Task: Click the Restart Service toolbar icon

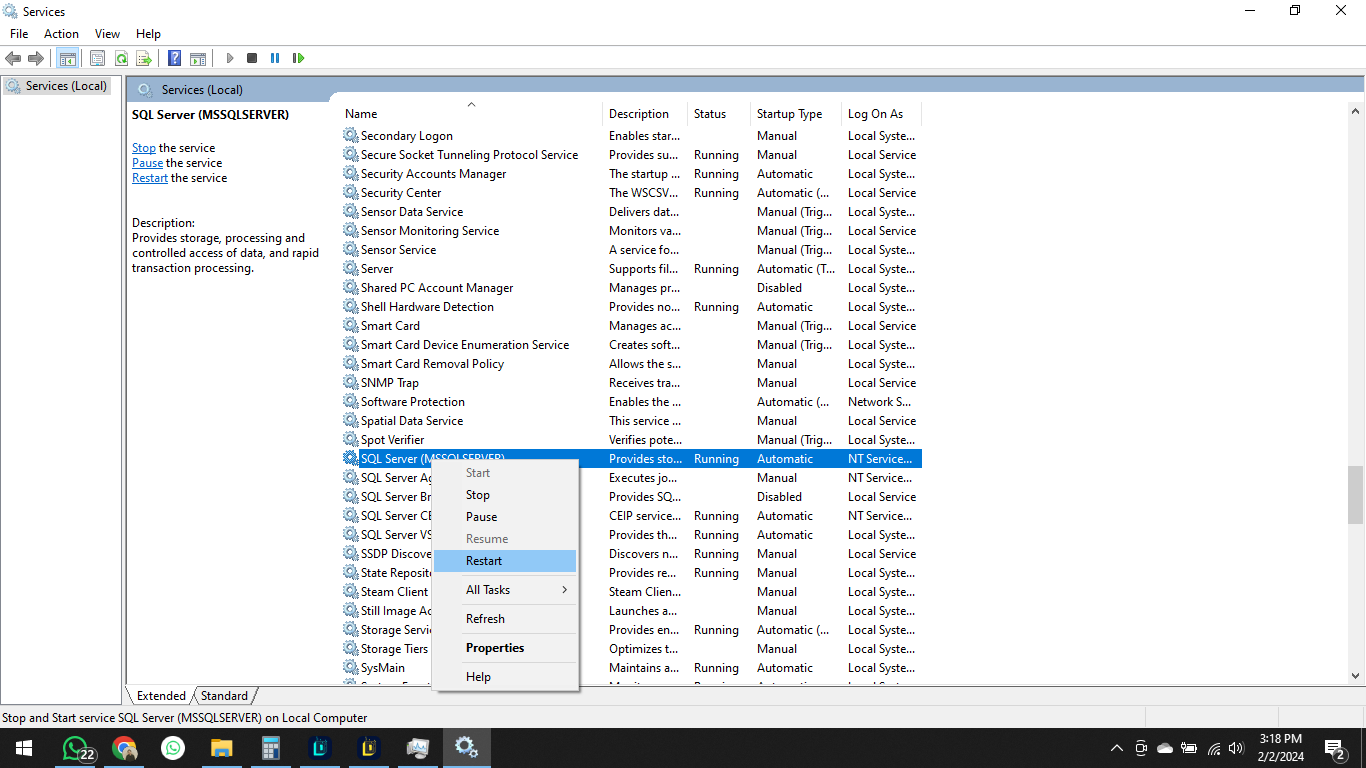Action: [298, 58]
